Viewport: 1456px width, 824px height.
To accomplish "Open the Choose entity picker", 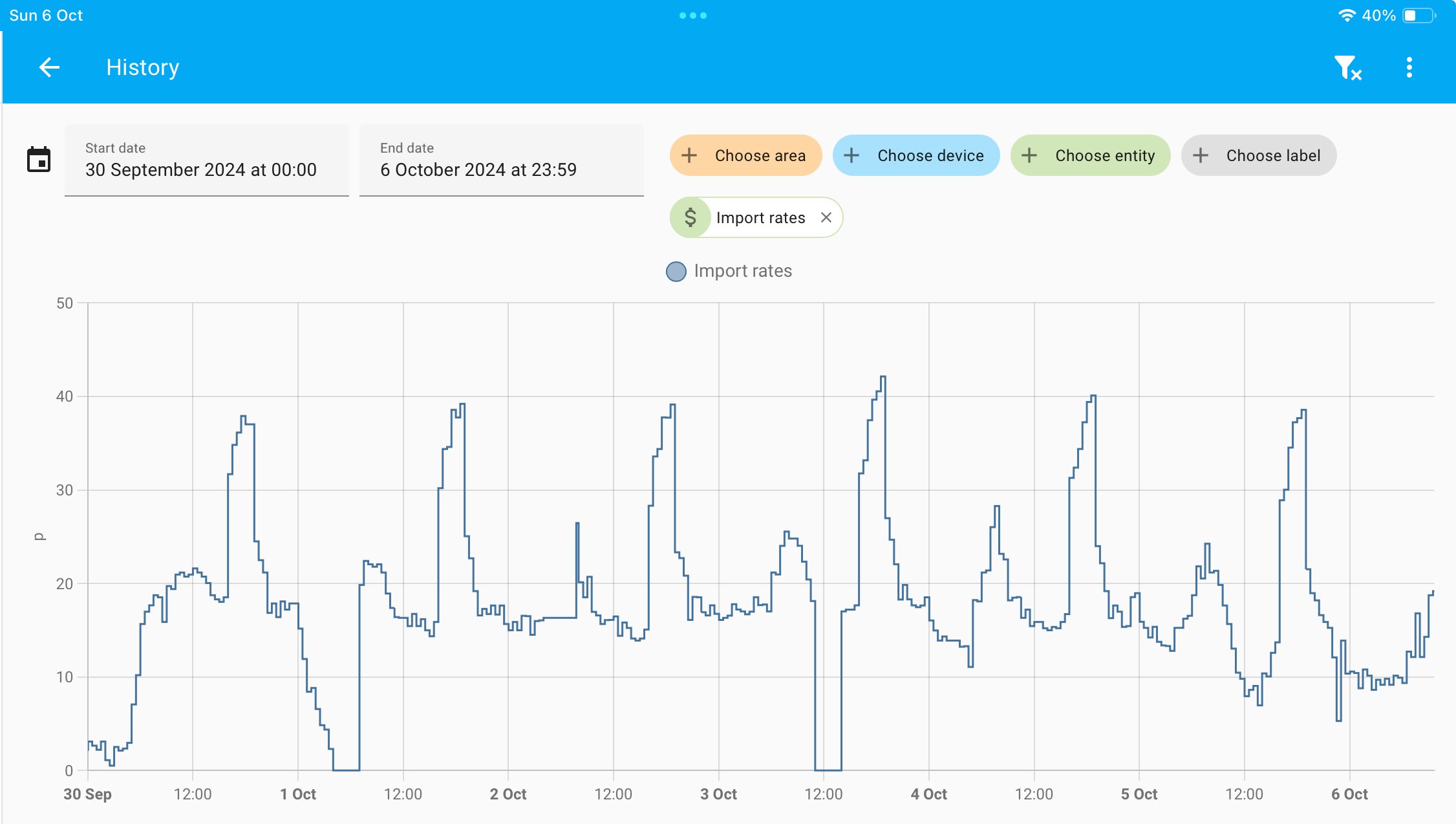I will click(1090, 155).
